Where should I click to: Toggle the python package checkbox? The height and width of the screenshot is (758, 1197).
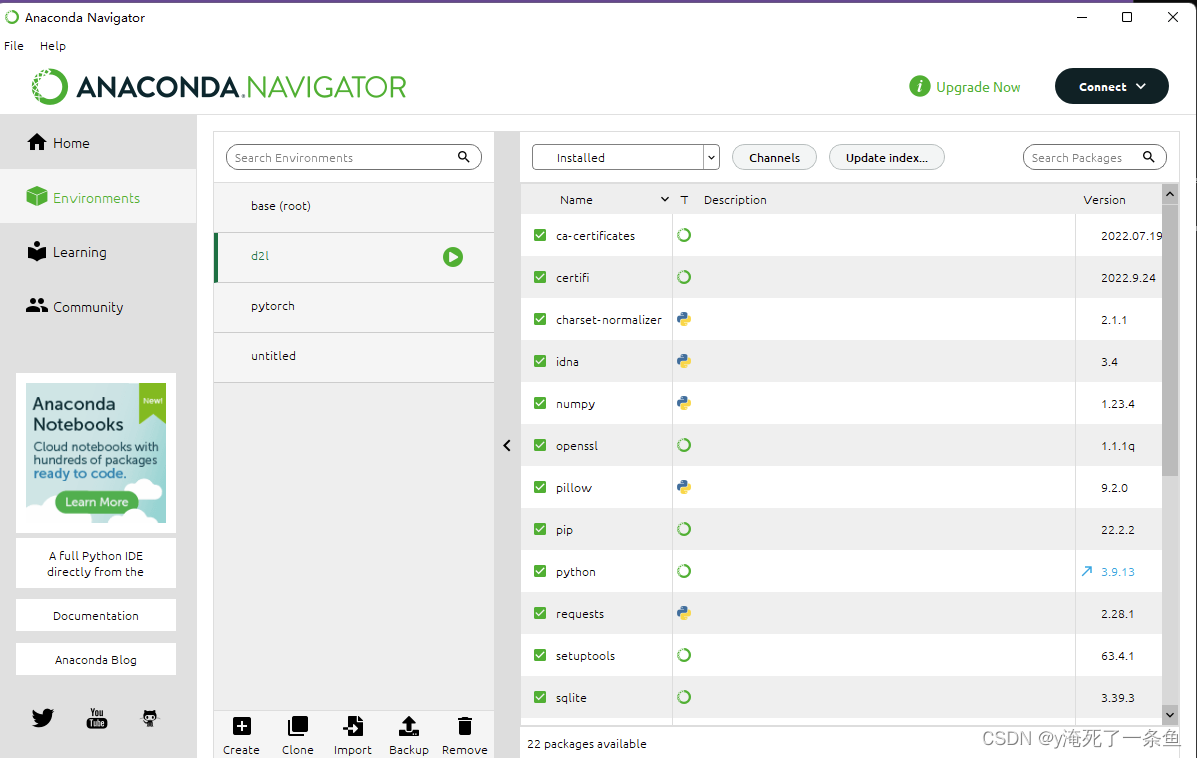tap(540, 571)
